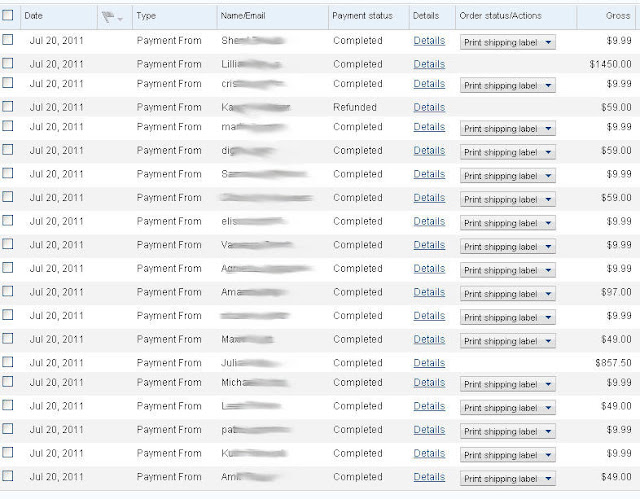
Task: Click the $1450.00 gross amount
Action: [x=610, y=64]
